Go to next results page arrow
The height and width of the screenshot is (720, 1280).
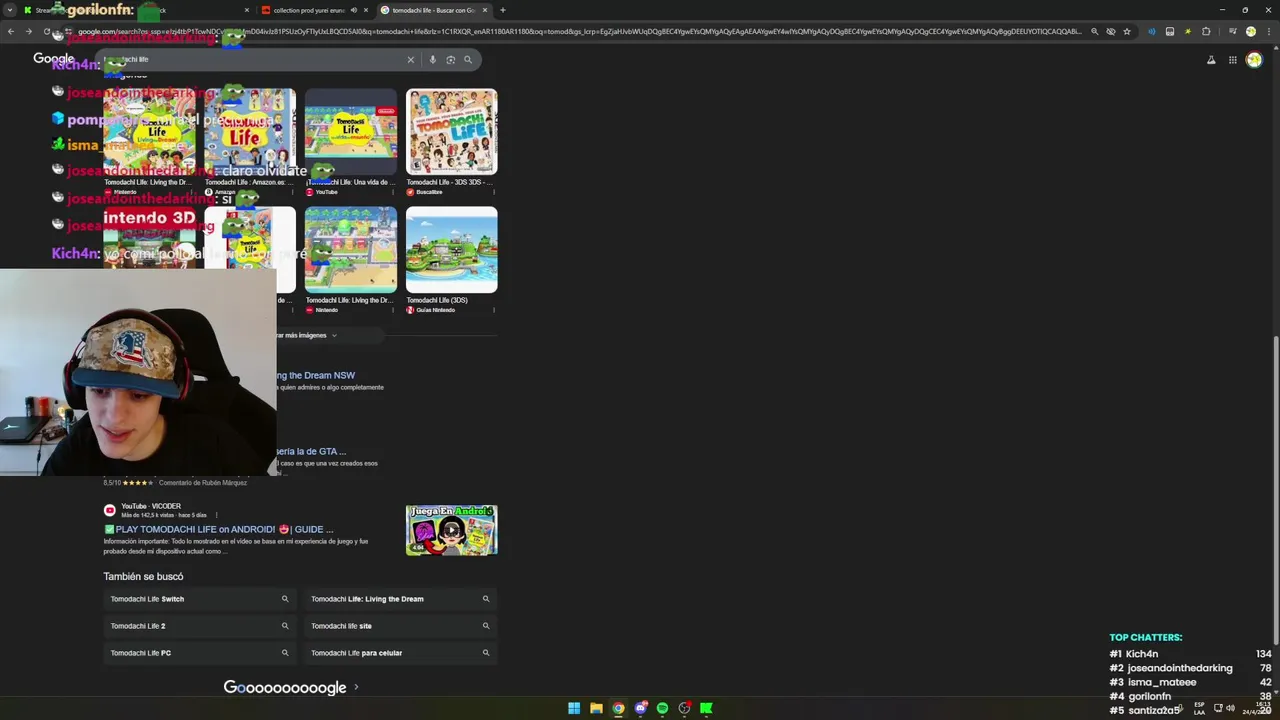point(356,688)
